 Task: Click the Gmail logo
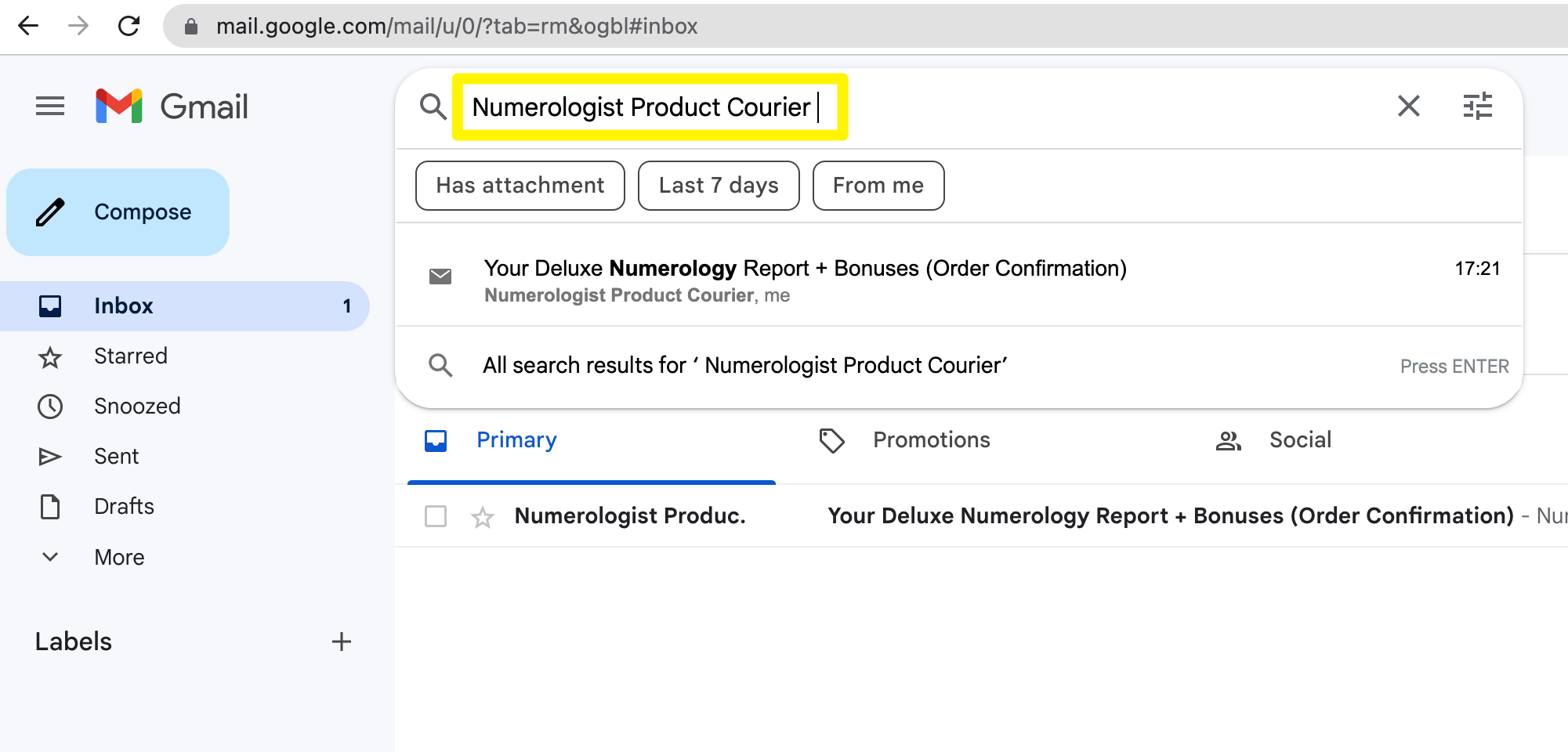(172, 106)
